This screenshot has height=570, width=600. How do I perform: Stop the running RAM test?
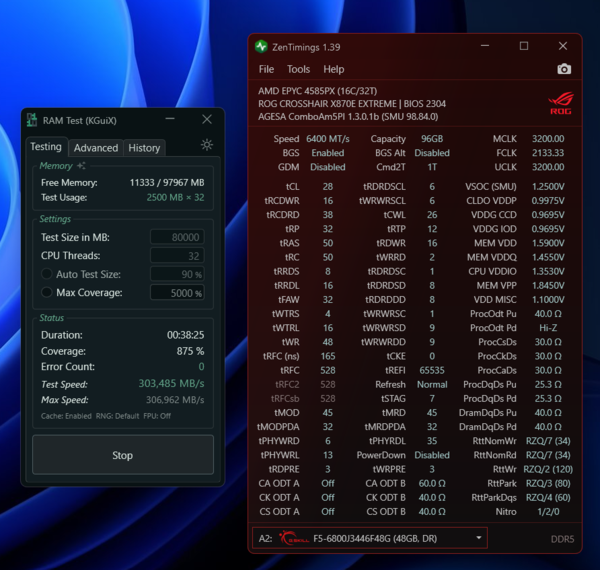click(x=123, y=455)
